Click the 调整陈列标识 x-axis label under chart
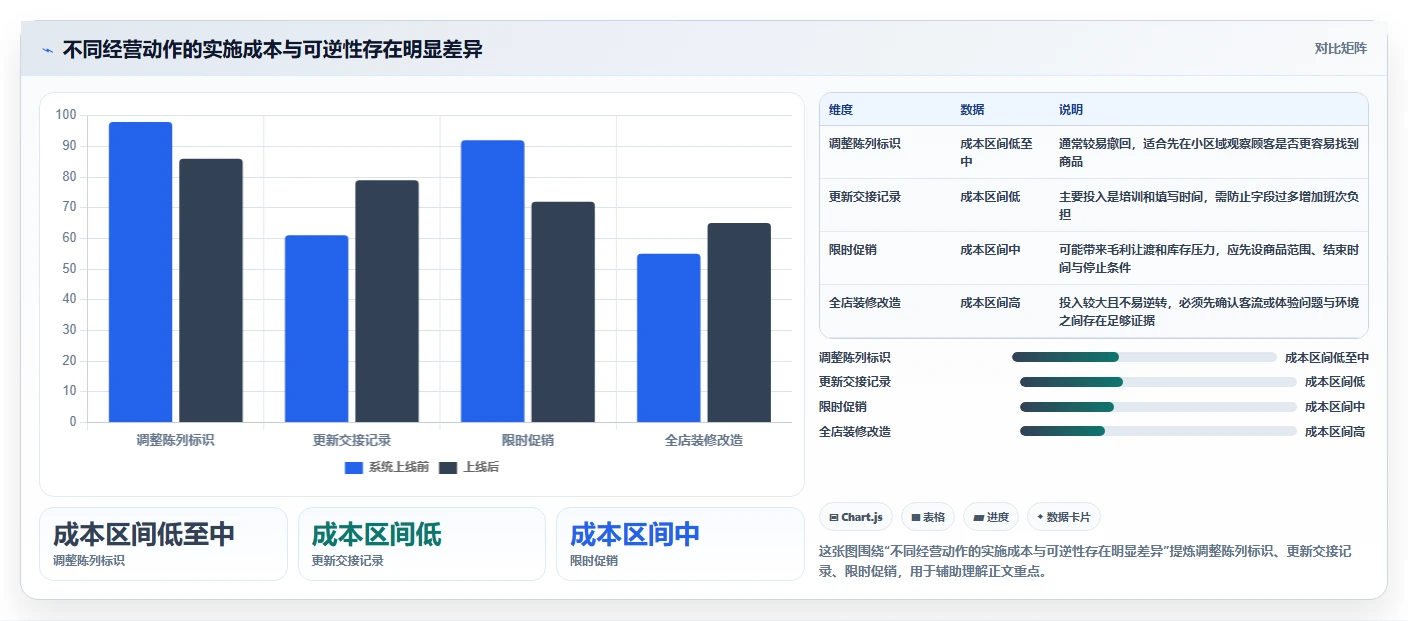 coord(176,440)
